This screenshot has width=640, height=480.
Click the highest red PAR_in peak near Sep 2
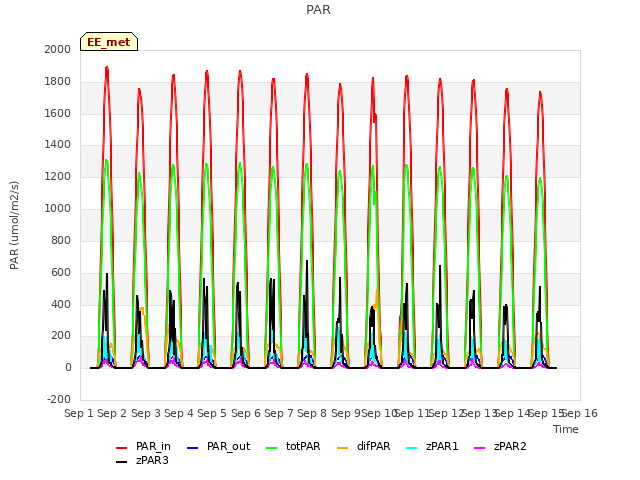(107, 67)
